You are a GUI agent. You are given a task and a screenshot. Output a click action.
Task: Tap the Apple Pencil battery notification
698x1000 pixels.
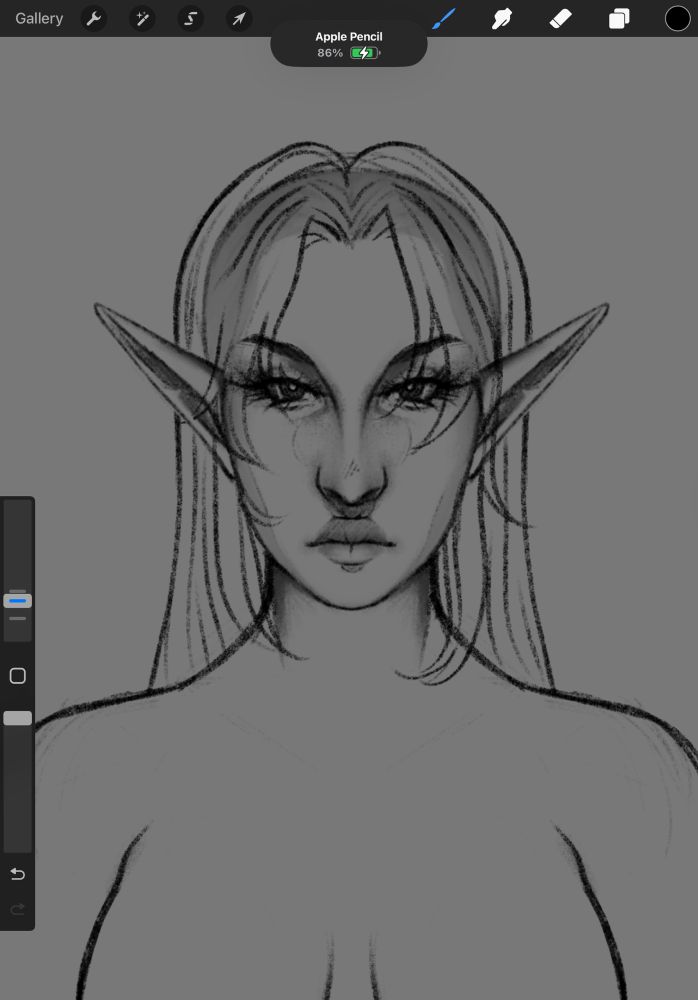(348, 45)
